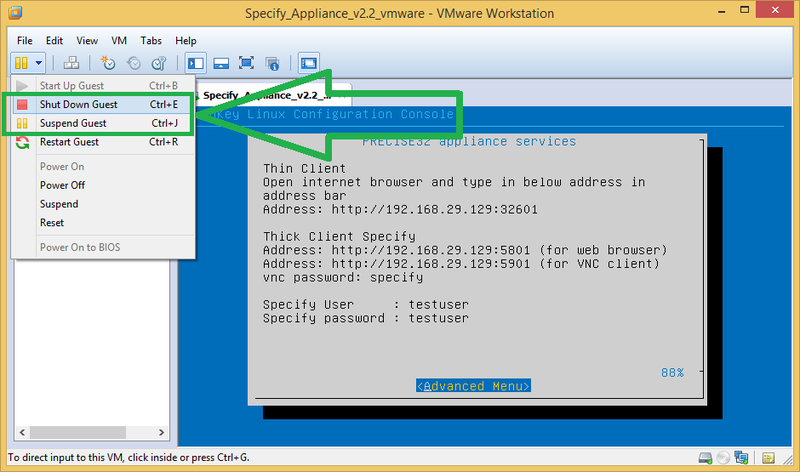Choose Shut Down Guest from the power menu
The image size is (800, 472).
coord(103,104)
